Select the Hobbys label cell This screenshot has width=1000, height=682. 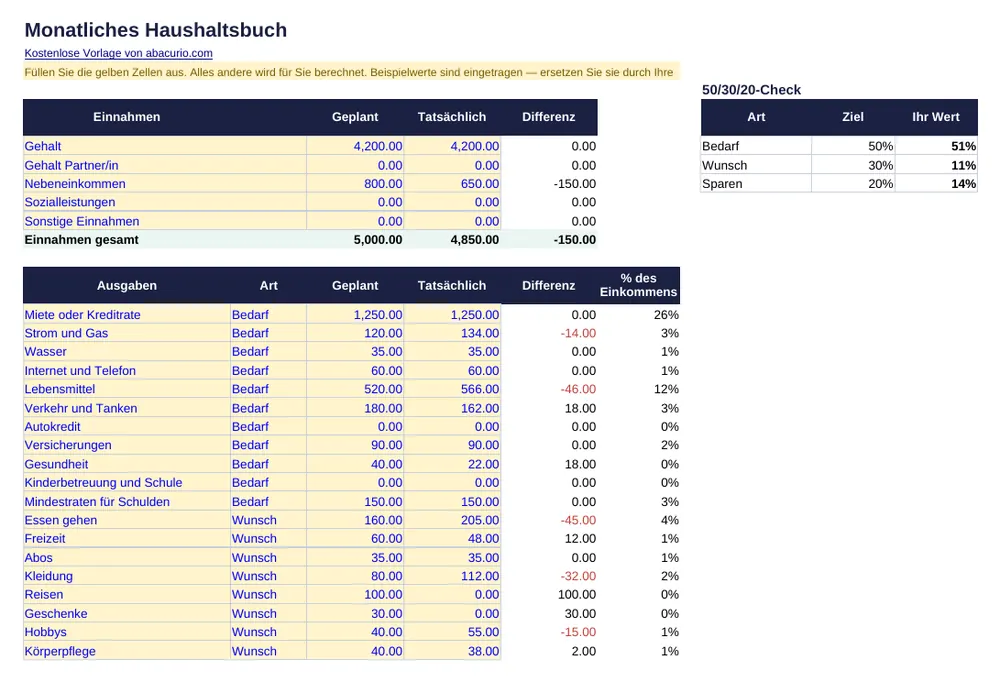[126, 632]
